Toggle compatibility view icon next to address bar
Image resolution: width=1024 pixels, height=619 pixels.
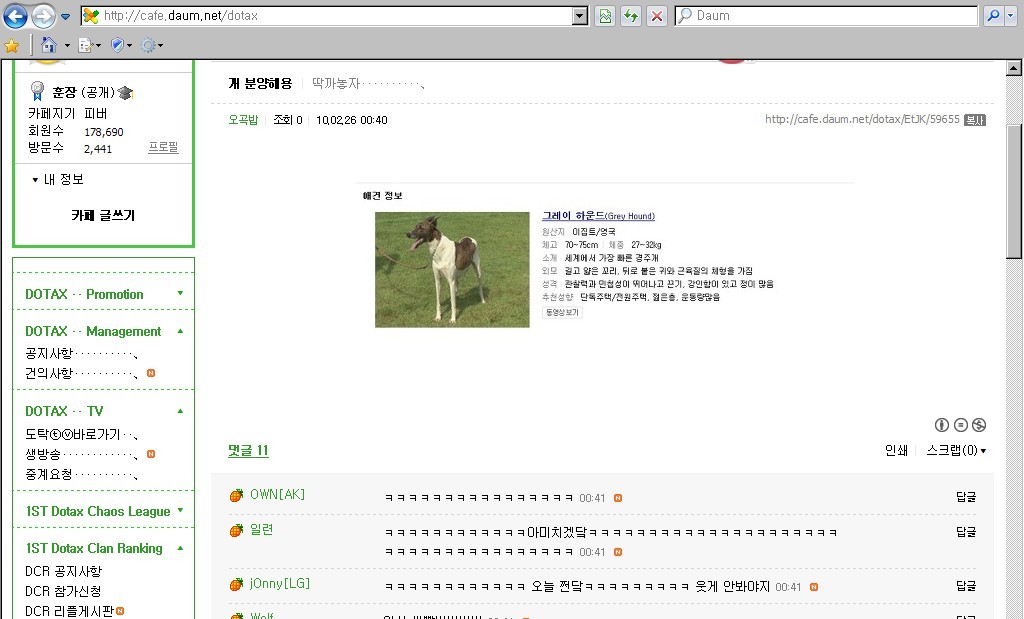click(605, 16)
